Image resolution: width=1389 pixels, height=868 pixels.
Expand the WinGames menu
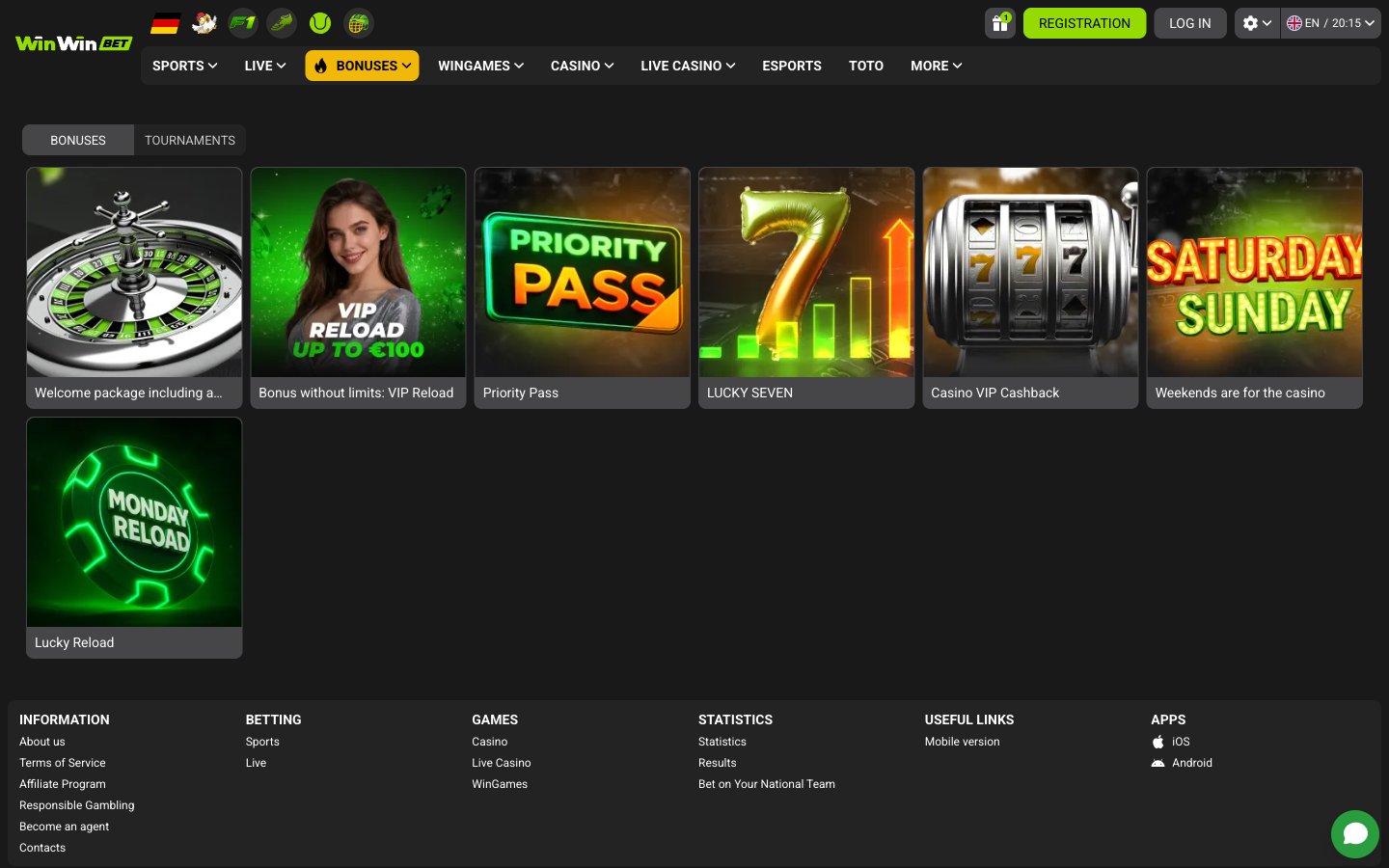click(480, 66)
